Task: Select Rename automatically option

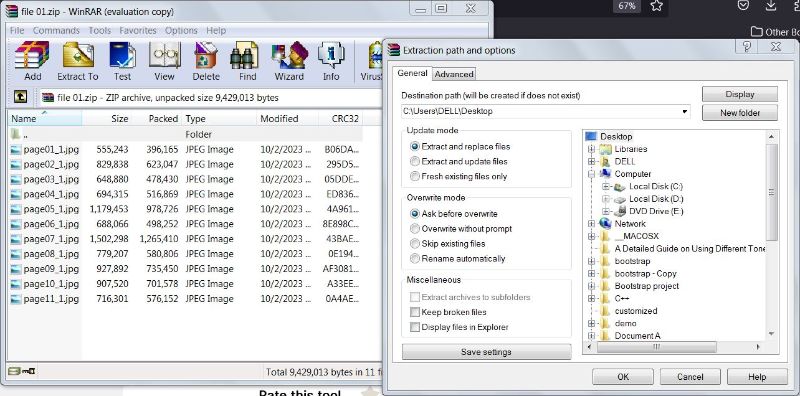Action: (x=415, y=259)
